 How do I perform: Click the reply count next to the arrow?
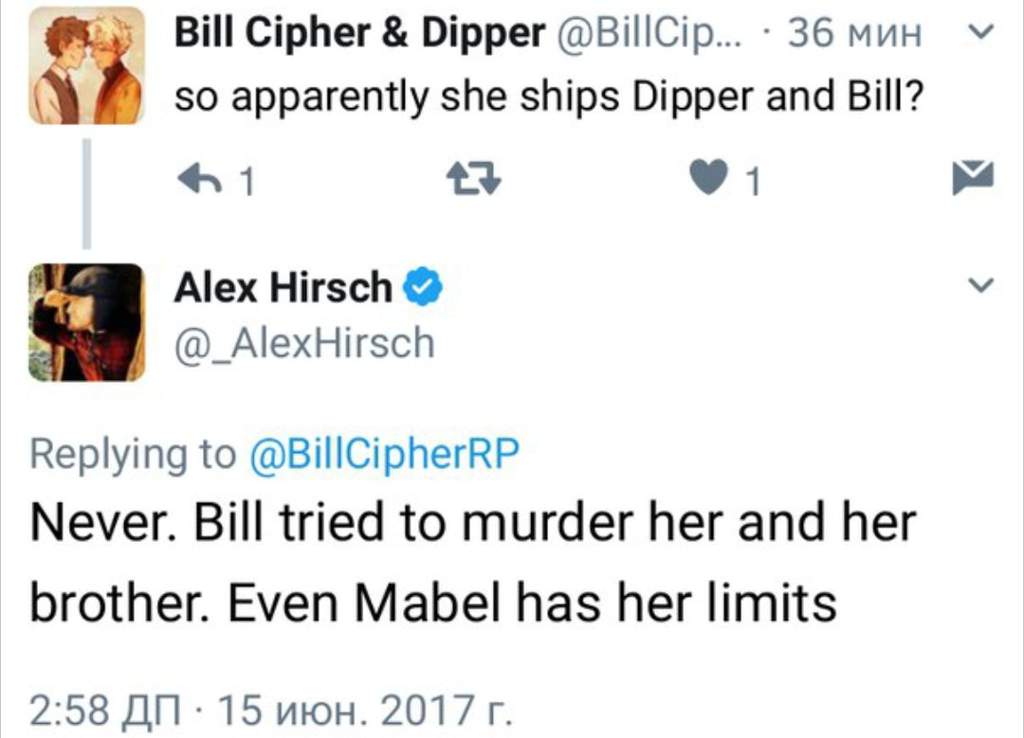pos(246,181)
